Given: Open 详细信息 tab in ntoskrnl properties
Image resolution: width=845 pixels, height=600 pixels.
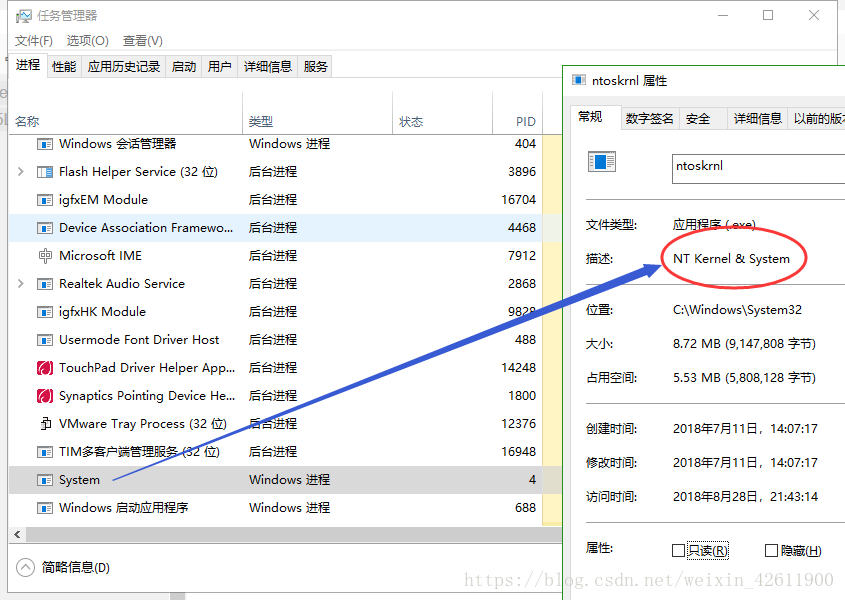Looking at the screenshot, I should pyautogui.click(x=758, y=119).
